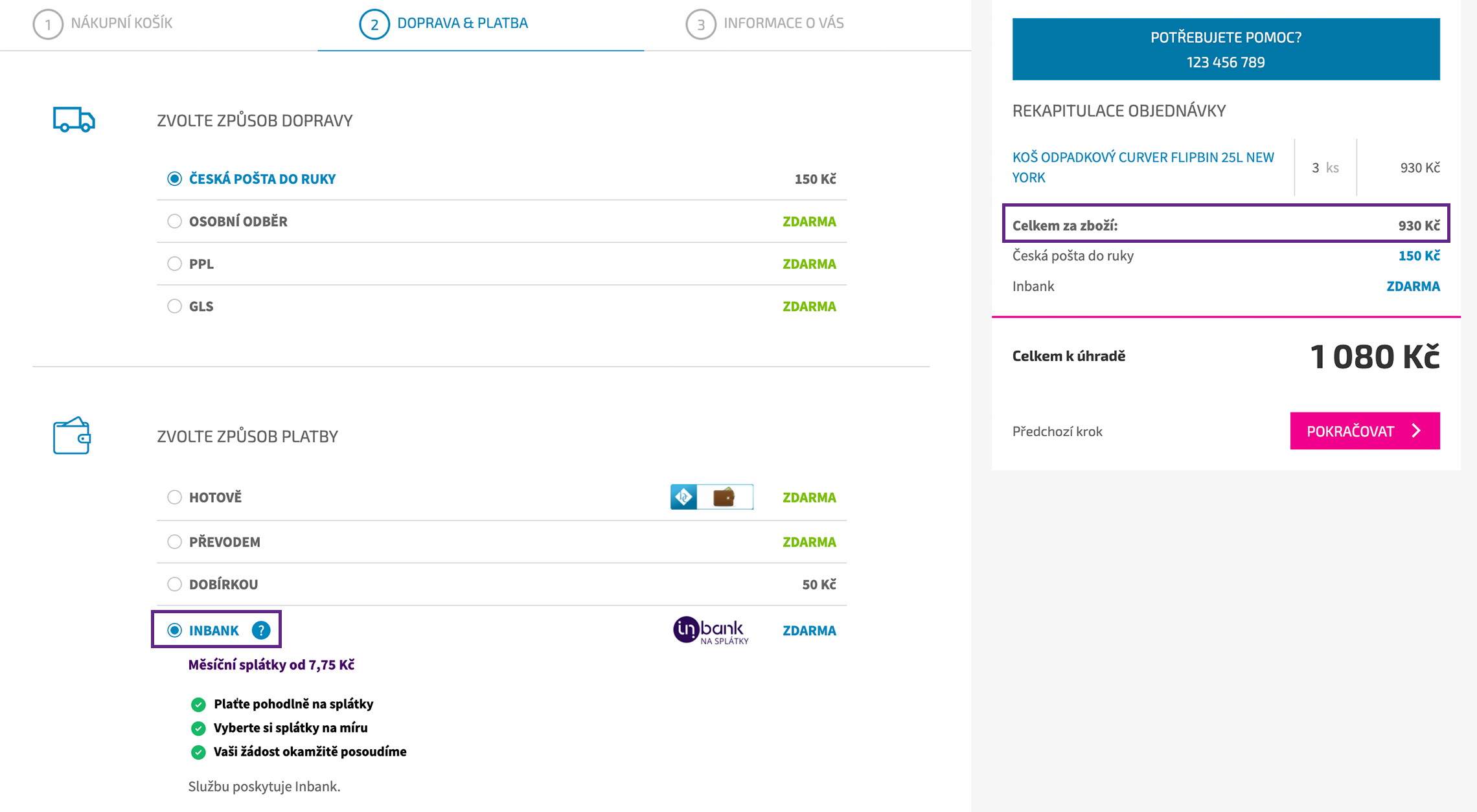The width and height of the screenshot is (1477, 812).
Task: Pick Dobírkou payment option
Action: (x=174, y=584)
